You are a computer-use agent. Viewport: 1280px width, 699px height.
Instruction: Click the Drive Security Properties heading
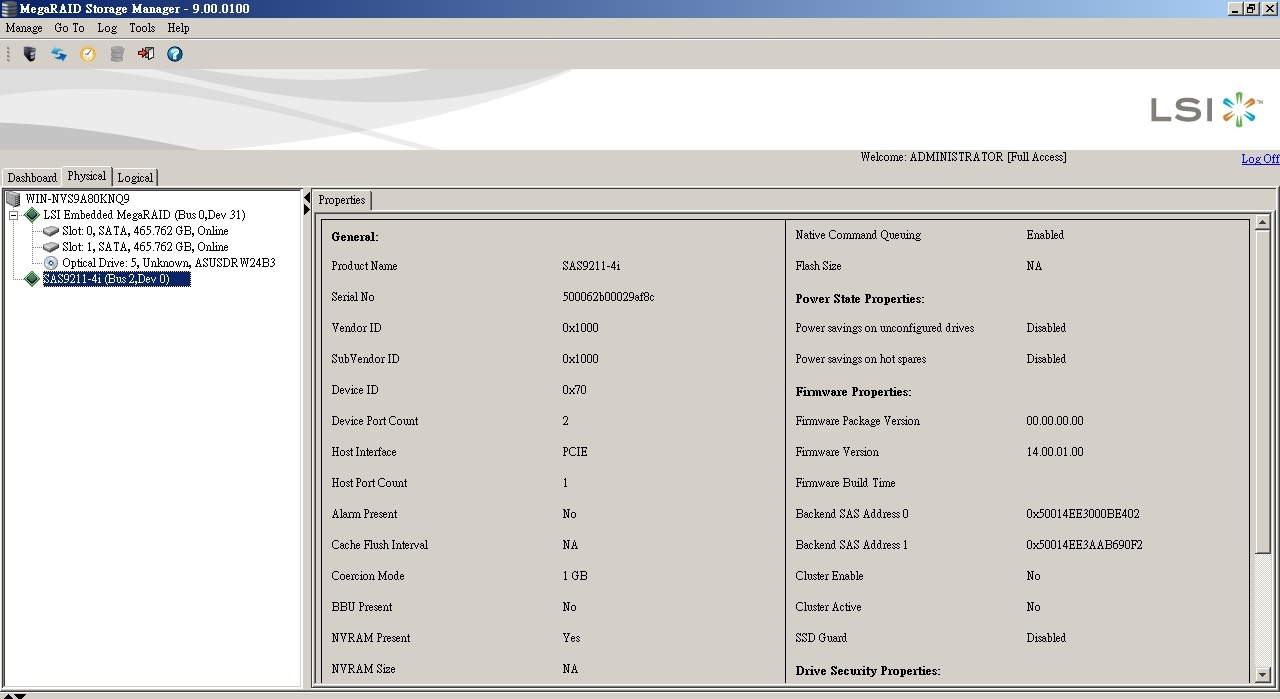click(x=868, y=671)
